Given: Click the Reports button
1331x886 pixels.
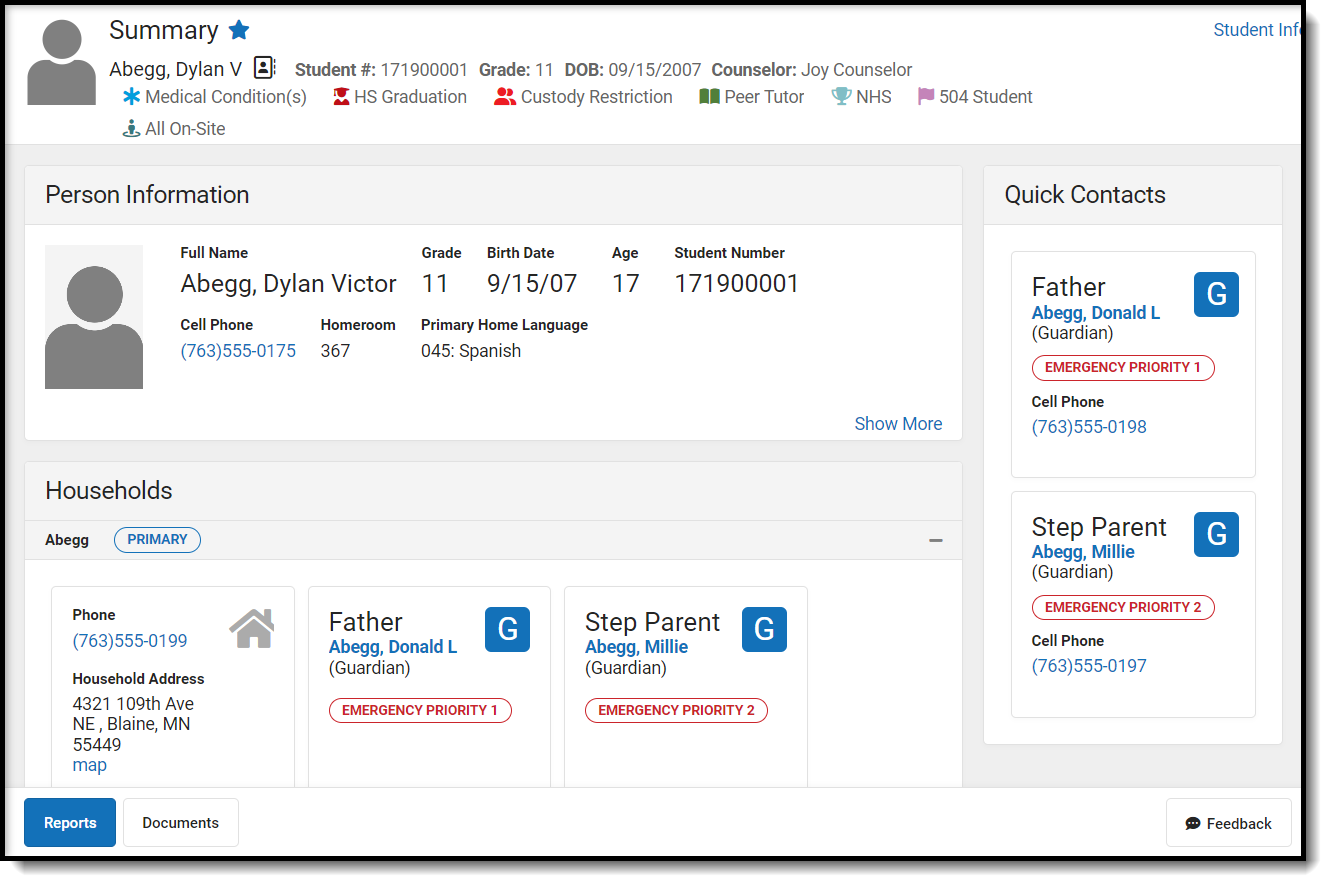Looking at the screenshot, I should (70, 823).
